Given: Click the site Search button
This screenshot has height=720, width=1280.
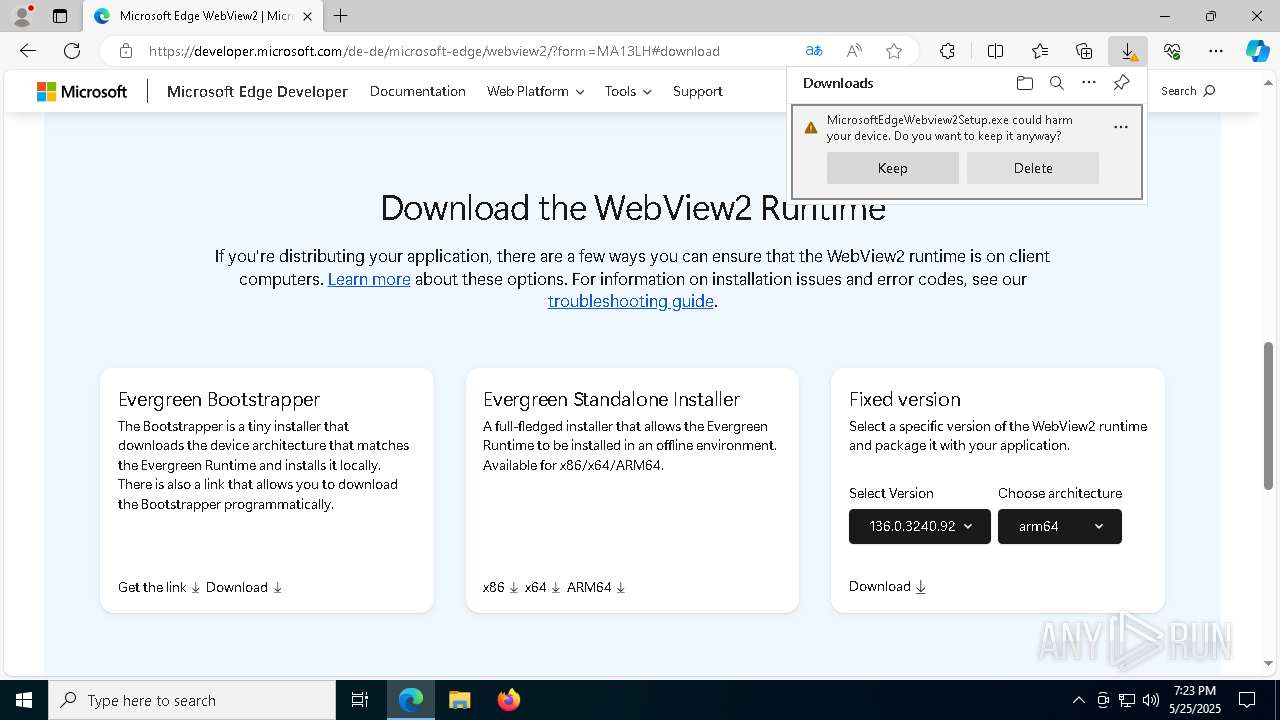Looking at the screenshot, I should (x=1188, y=91).
